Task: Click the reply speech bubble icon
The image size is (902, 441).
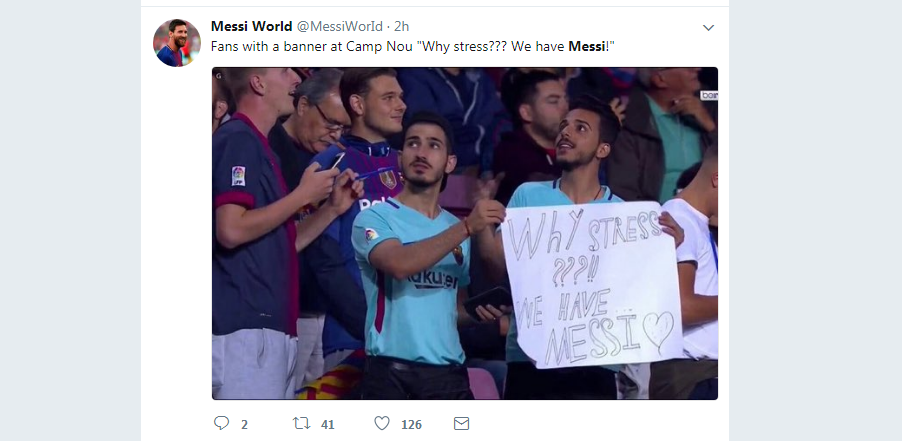Action: pos(222,424)
